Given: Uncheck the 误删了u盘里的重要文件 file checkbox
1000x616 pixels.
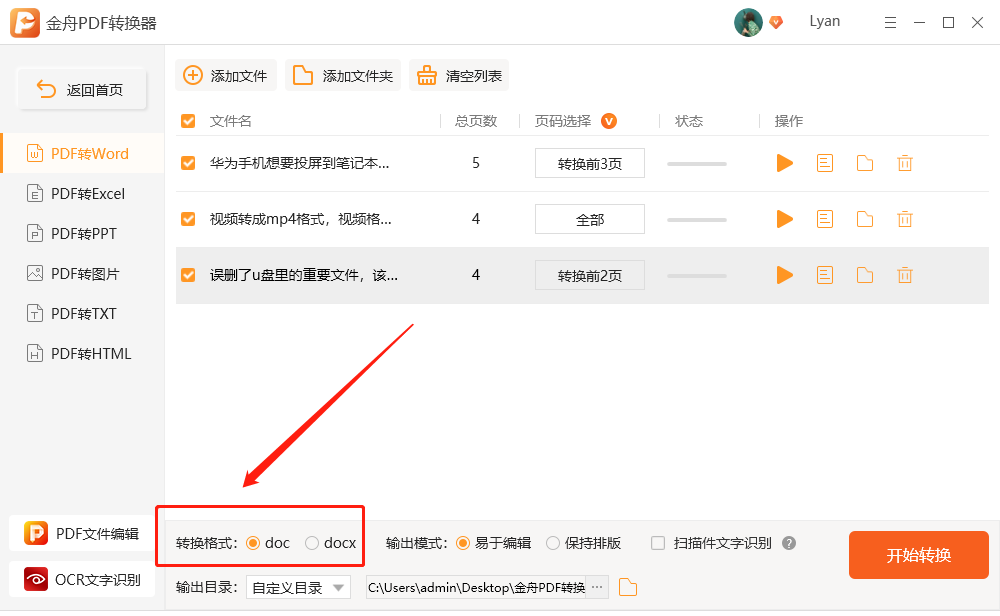Looking at the screenshot, I should coord(188,275).
